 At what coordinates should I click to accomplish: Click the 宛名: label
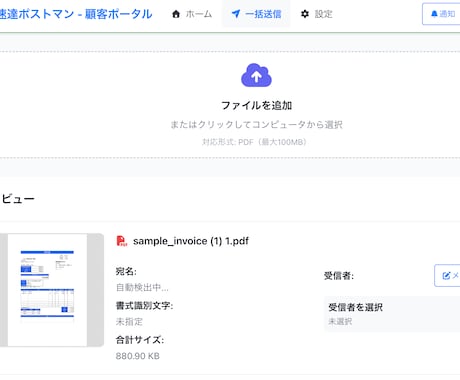126,271
